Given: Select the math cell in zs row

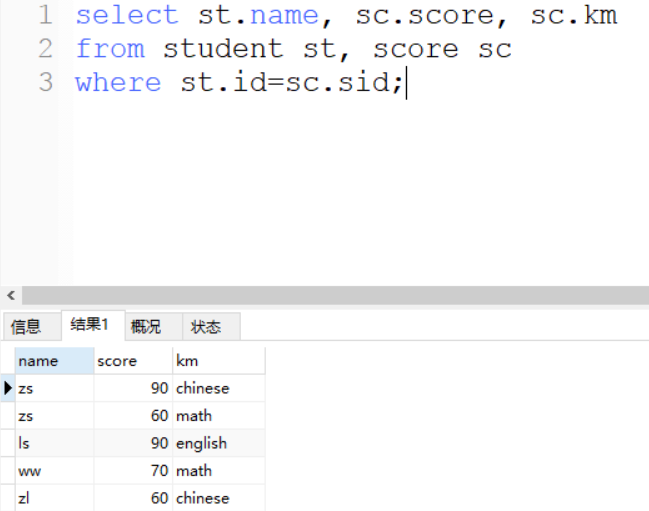Looking at the screenshot, I should [219, 416].
